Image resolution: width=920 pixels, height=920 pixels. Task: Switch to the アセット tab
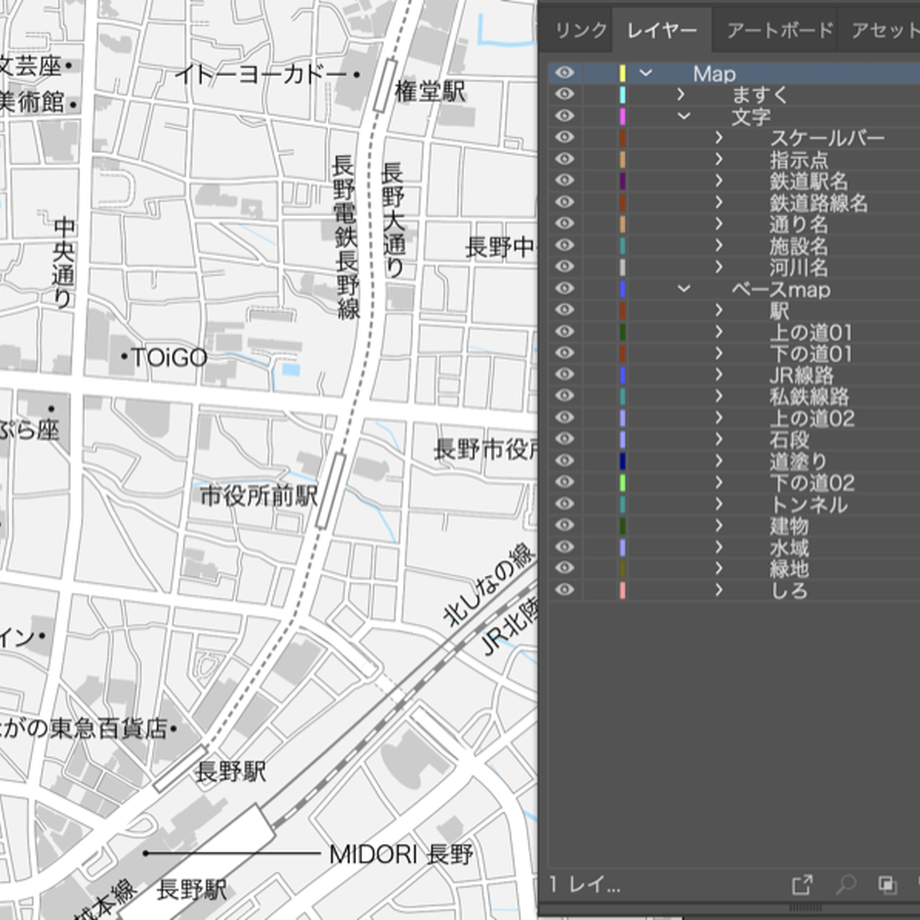(x=885, y=30)
